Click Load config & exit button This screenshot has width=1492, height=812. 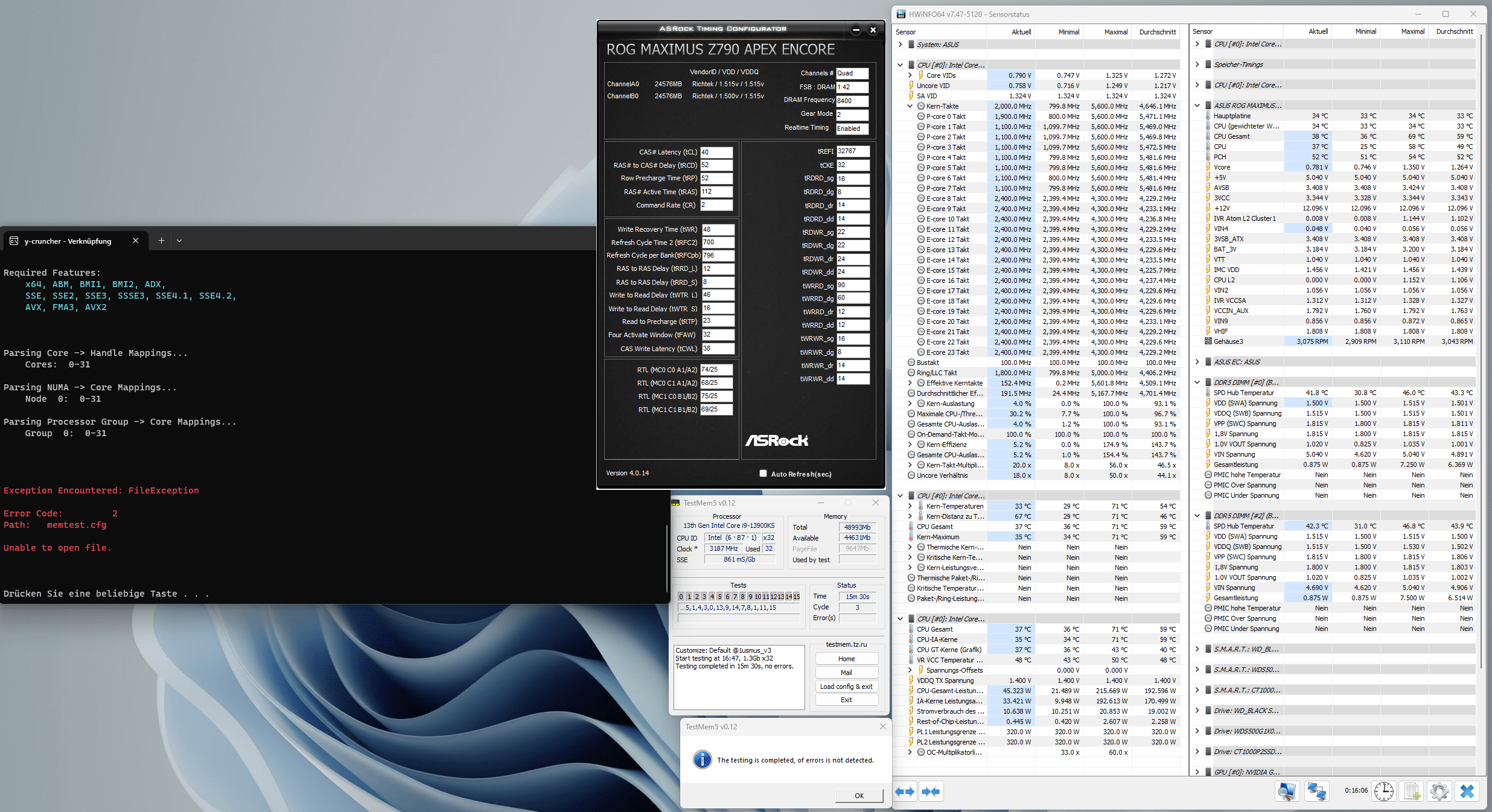[846, 687]
